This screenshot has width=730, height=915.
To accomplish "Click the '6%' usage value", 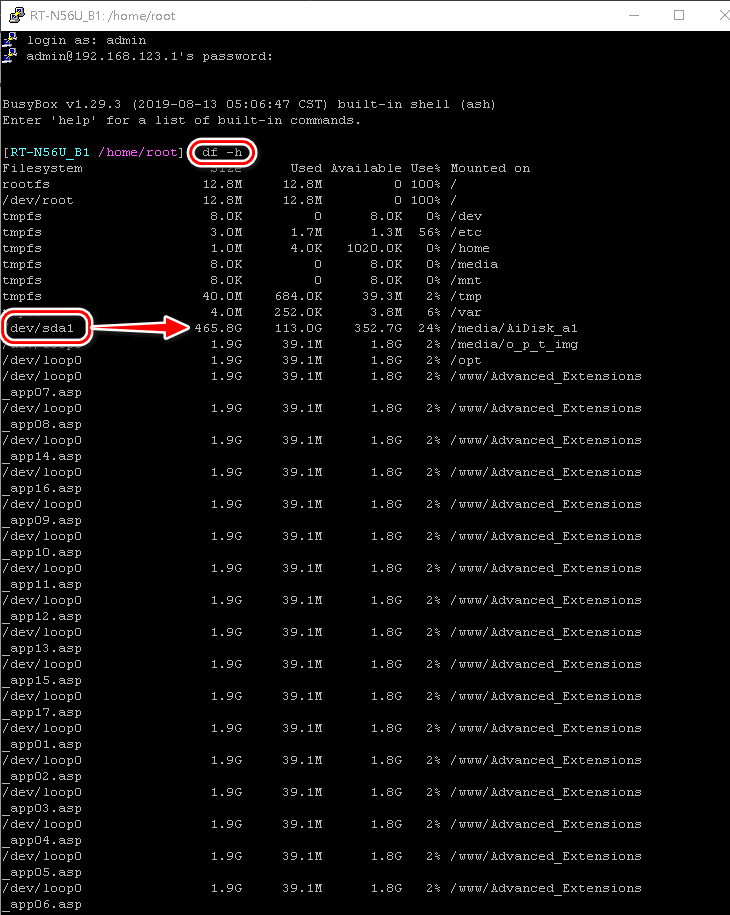I will click(434, 312).
